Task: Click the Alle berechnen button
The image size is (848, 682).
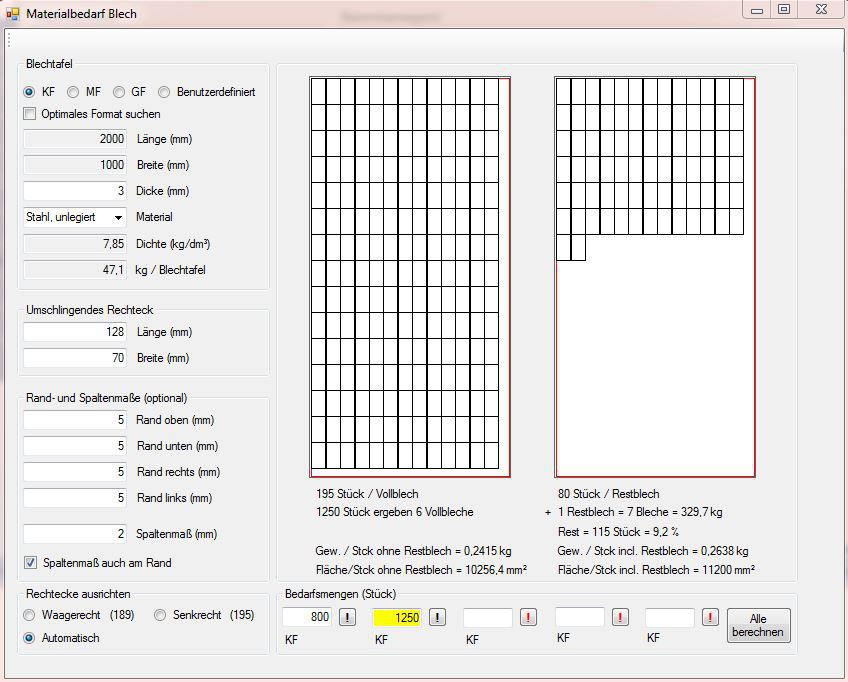Action: (758, 626)
